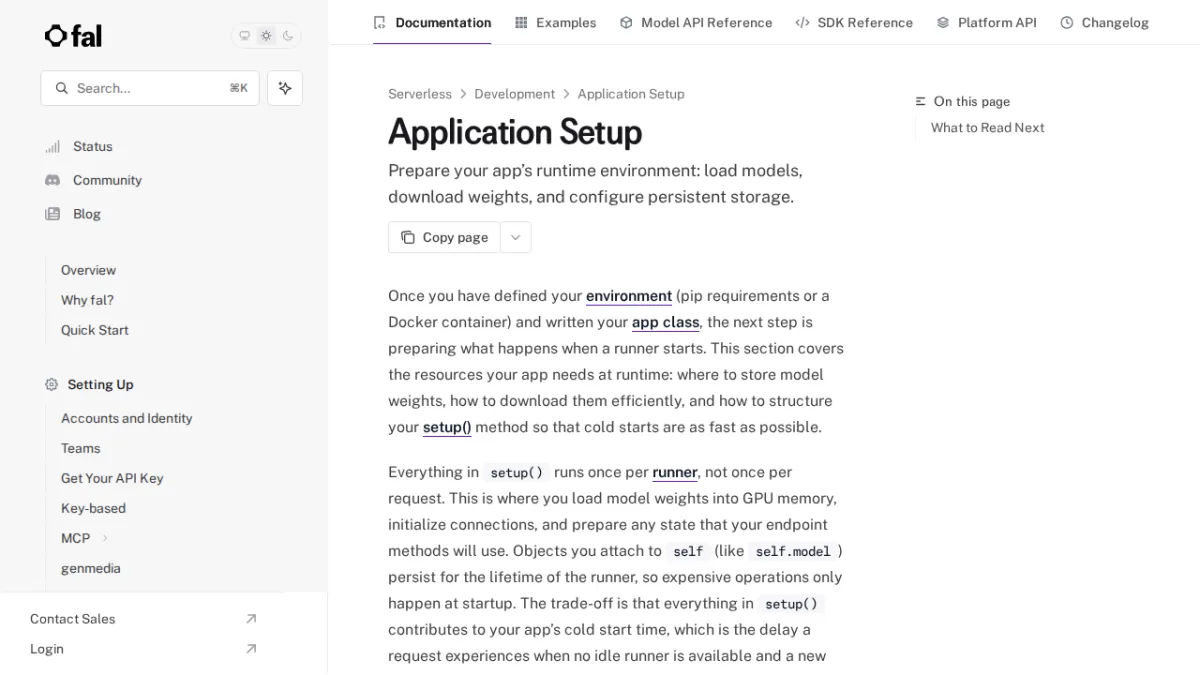Click the Login link
The height and width of the screenshot is (675, 1200).
47,649
